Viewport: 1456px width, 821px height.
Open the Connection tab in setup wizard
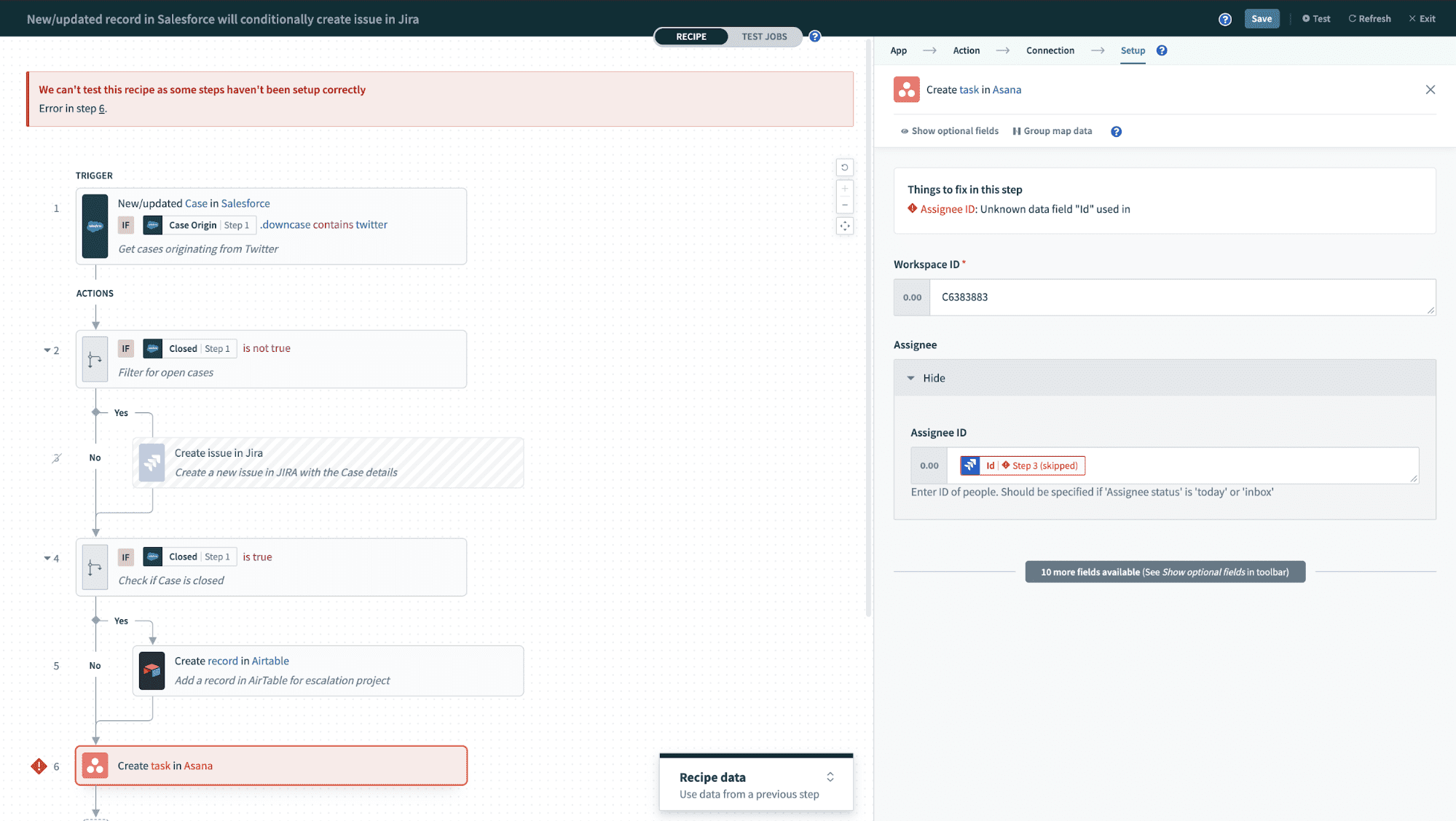pos(1050,50)
